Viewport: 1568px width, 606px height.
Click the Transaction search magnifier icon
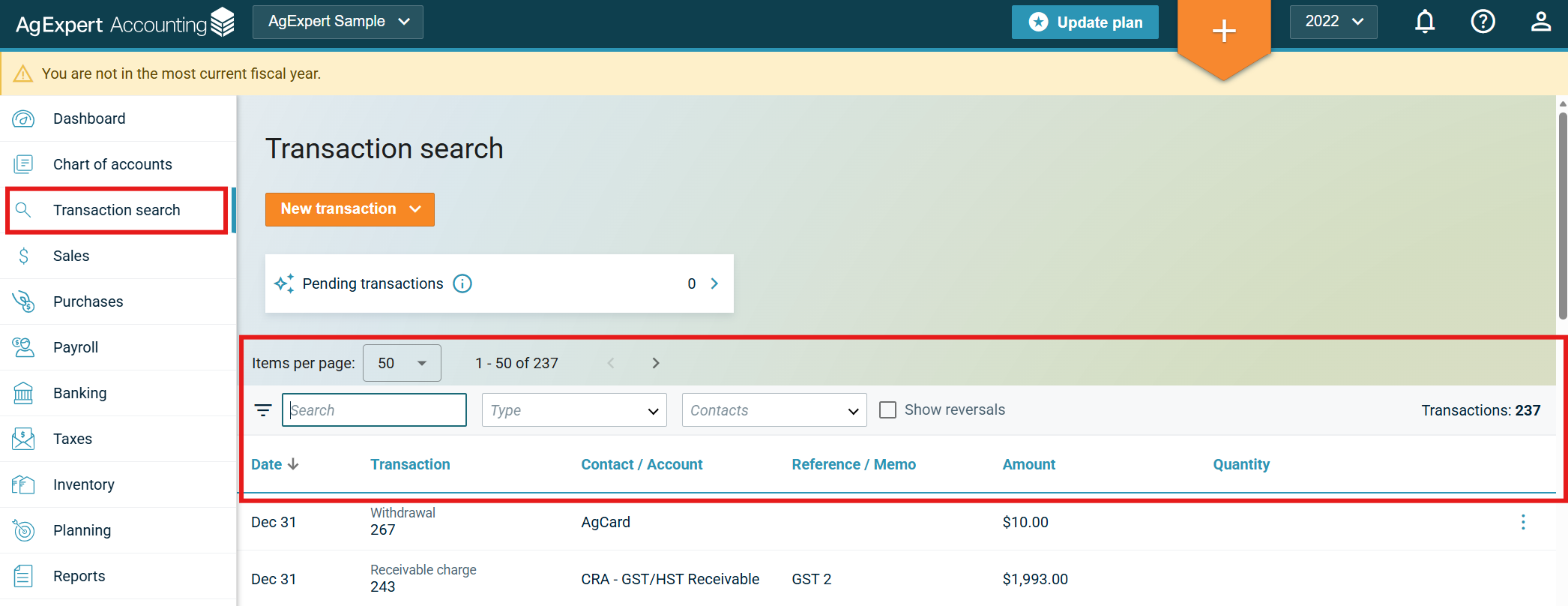click(23, 210)
